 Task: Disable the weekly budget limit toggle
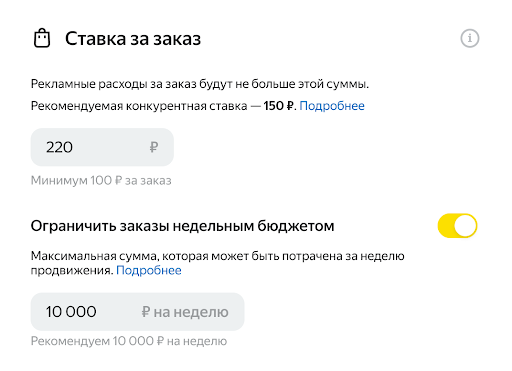click(x=457, y=226)
